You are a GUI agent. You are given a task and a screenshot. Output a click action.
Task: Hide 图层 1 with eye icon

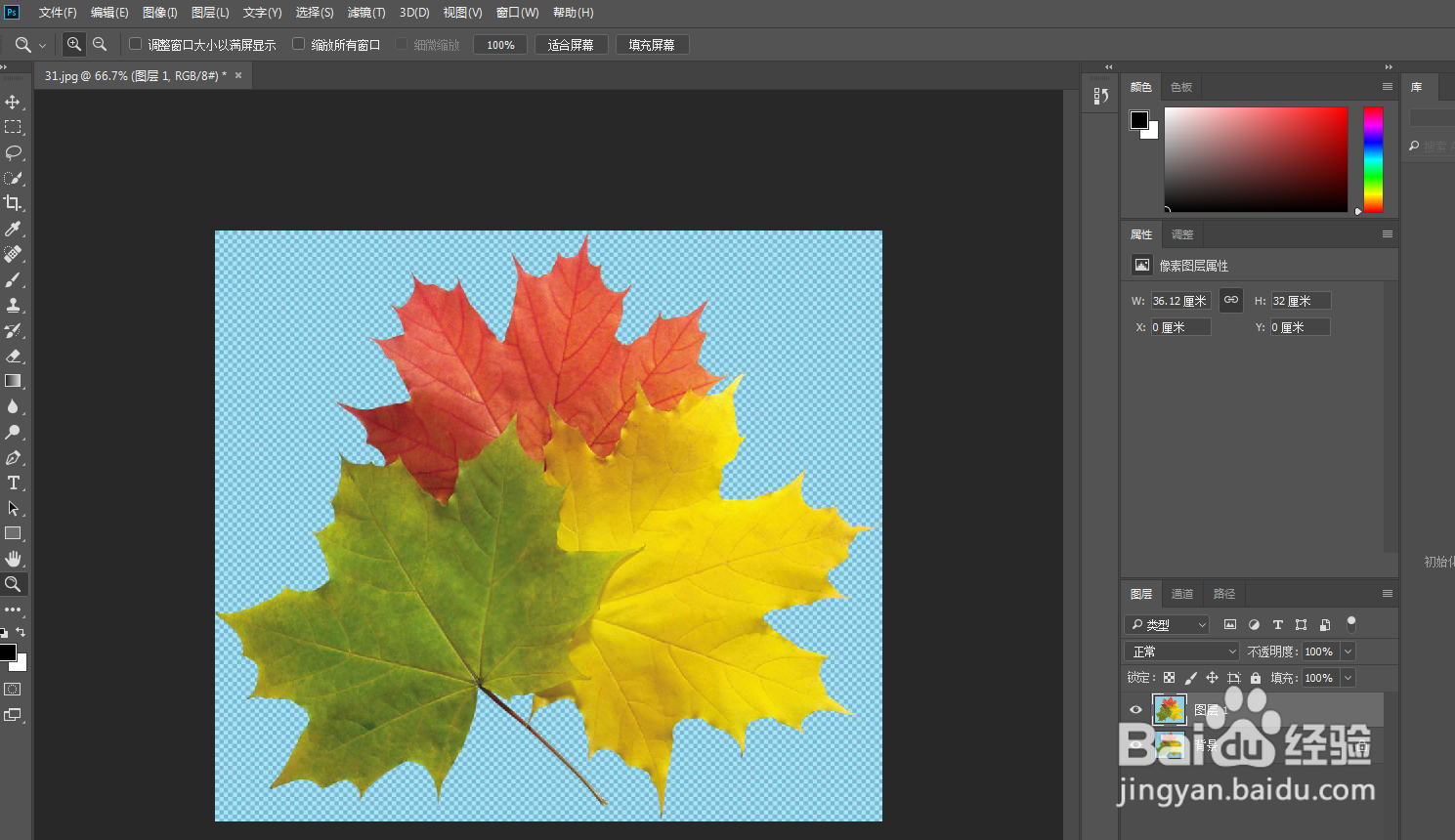click(1135, 710)
